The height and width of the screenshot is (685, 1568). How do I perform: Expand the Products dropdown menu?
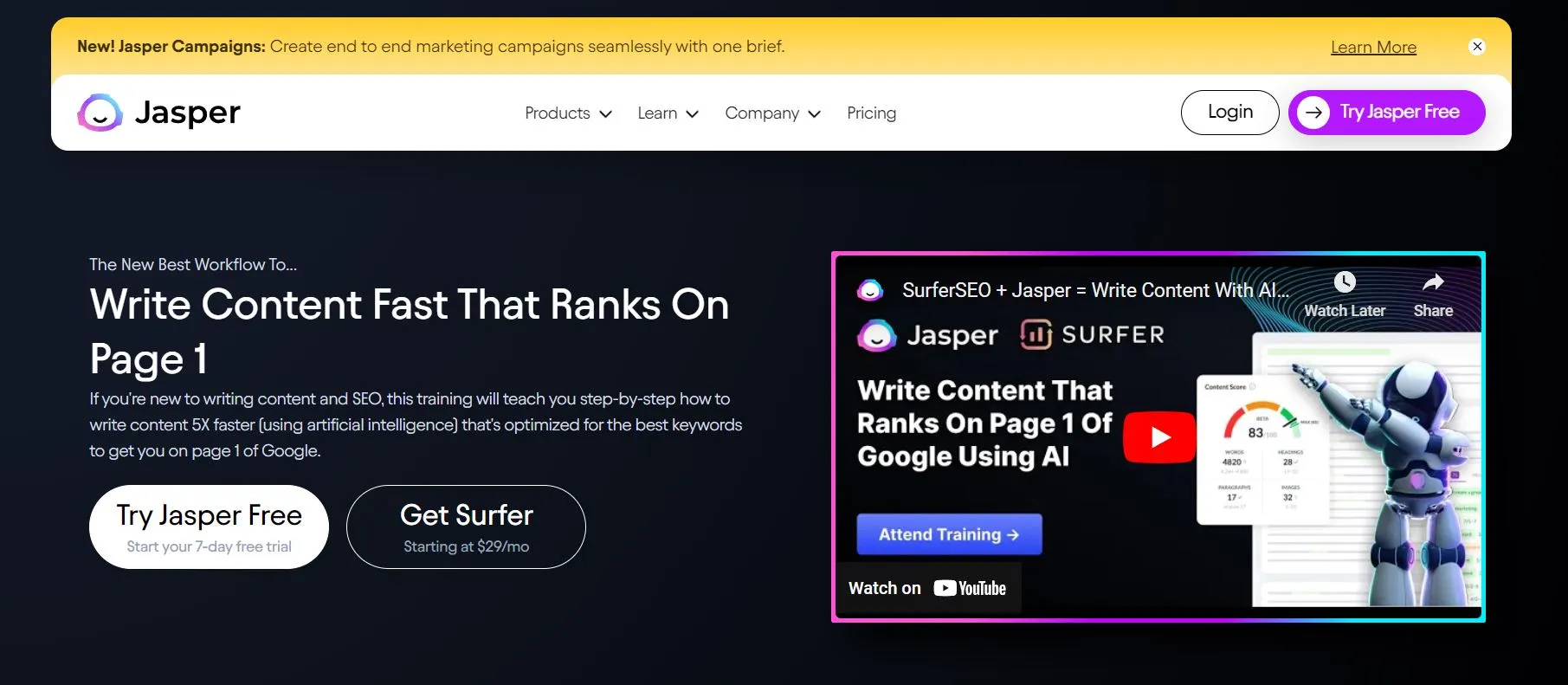568,113
